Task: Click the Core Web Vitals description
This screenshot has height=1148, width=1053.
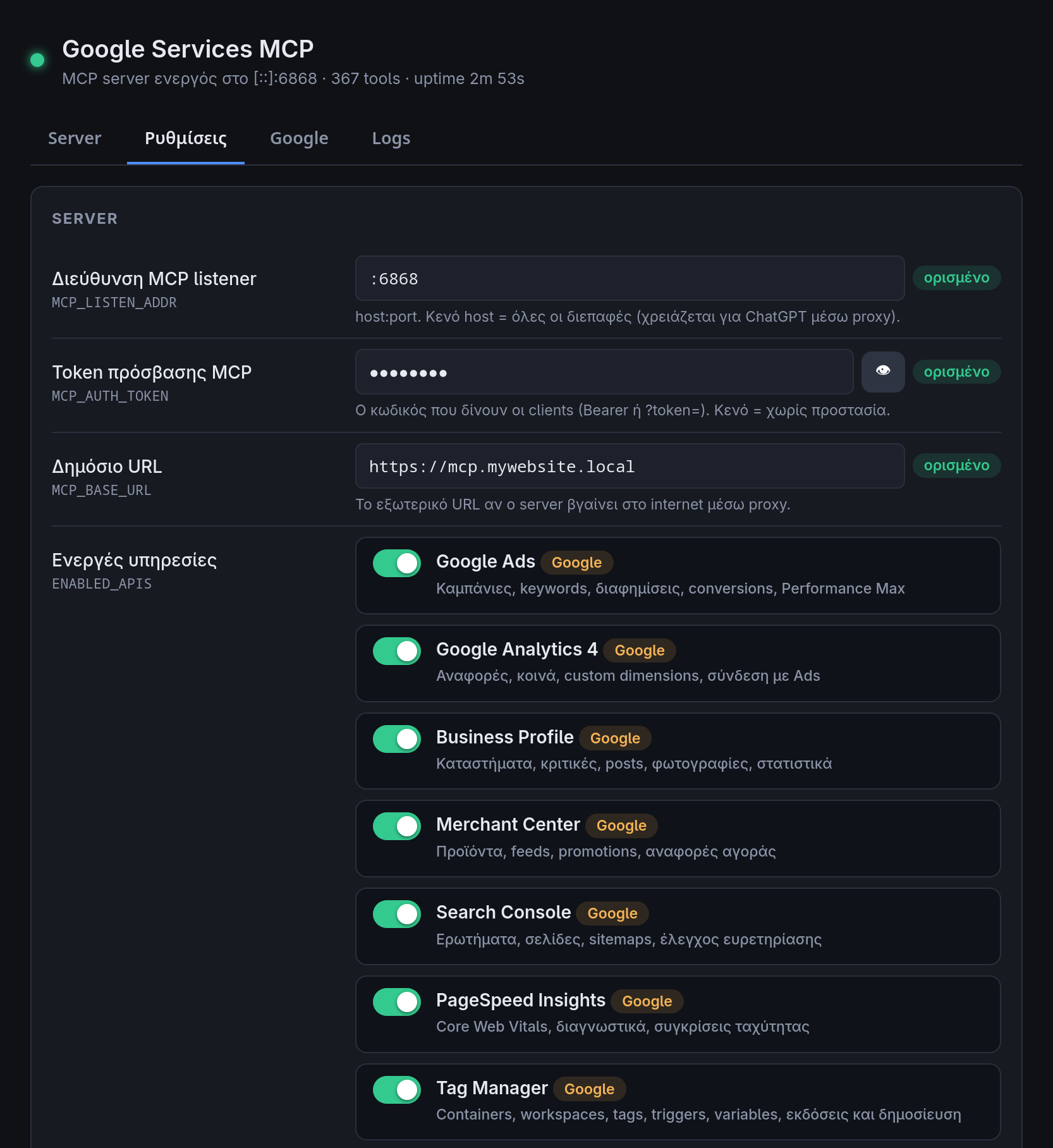Action: tap(623, 1027)
